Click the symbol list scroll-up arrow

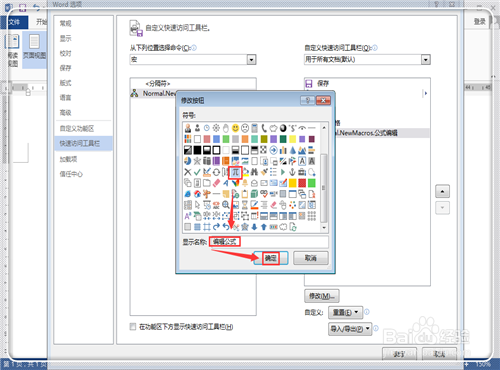point(324,128)
